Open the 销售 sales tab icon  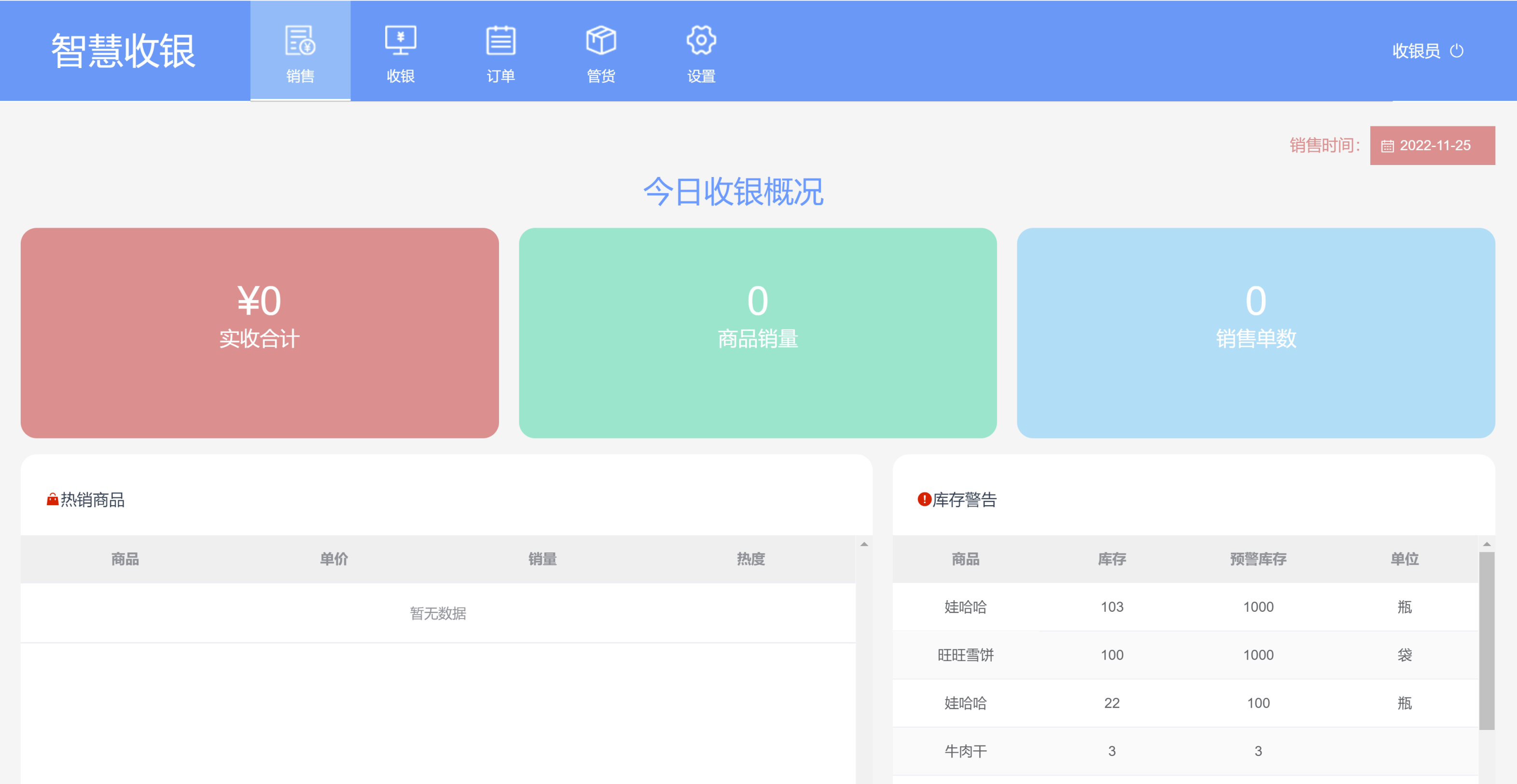[x=300, y=40]
